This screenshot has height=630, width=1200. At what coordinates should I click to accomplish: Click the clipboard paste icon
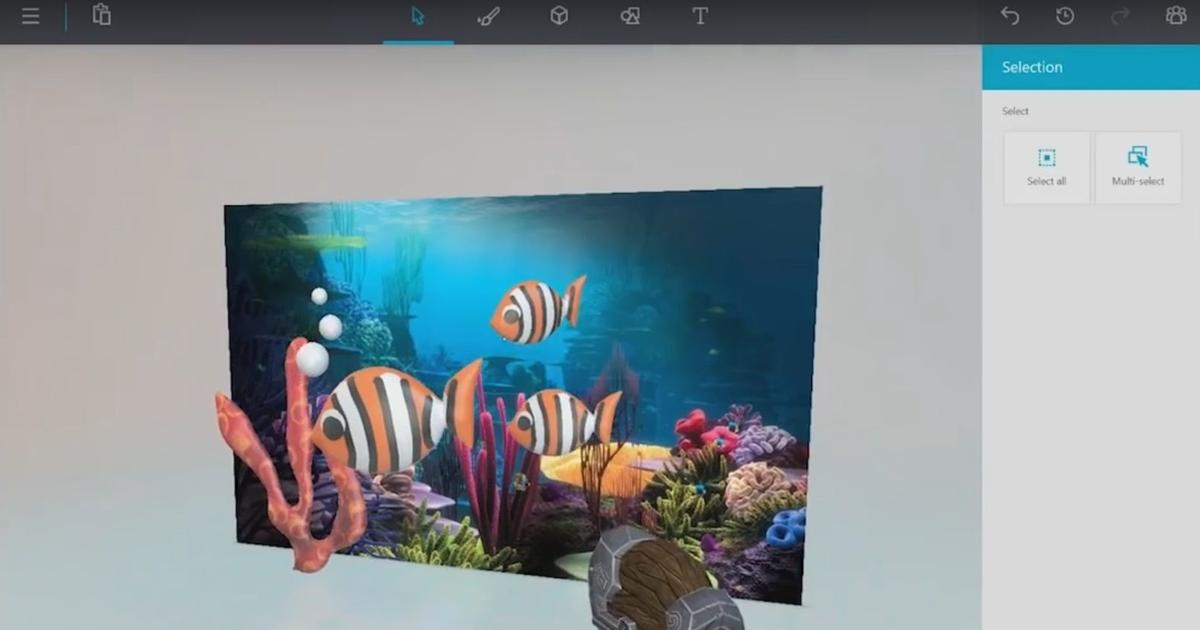[x=100, y=16]
